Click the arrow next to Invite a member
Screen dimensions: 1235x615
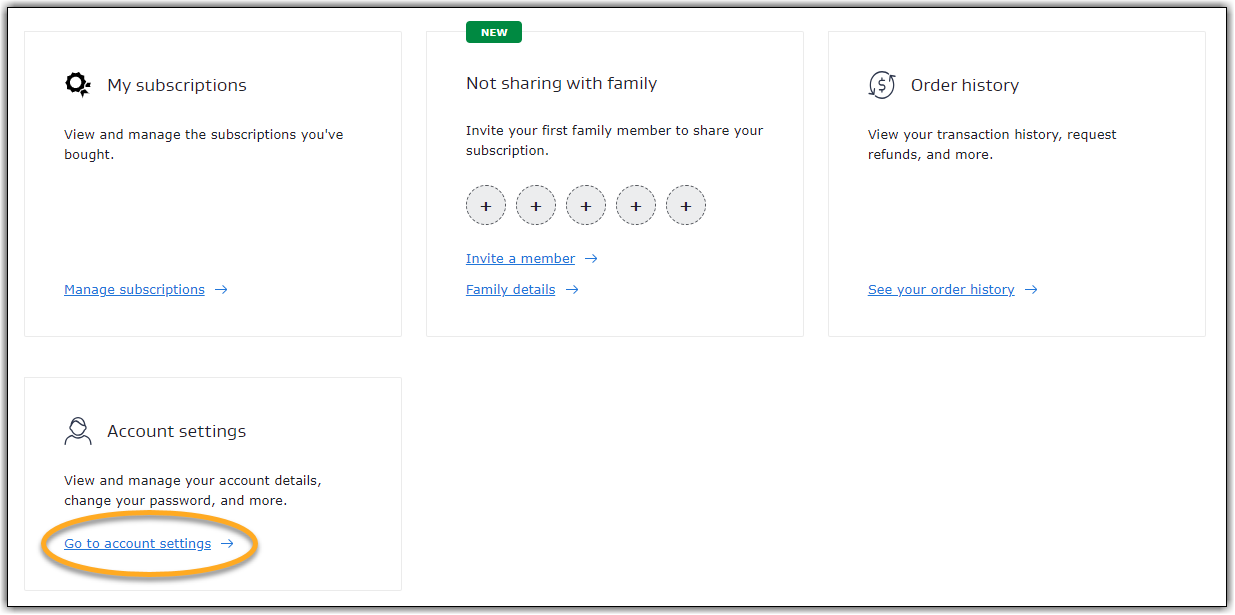coord(591,259)
